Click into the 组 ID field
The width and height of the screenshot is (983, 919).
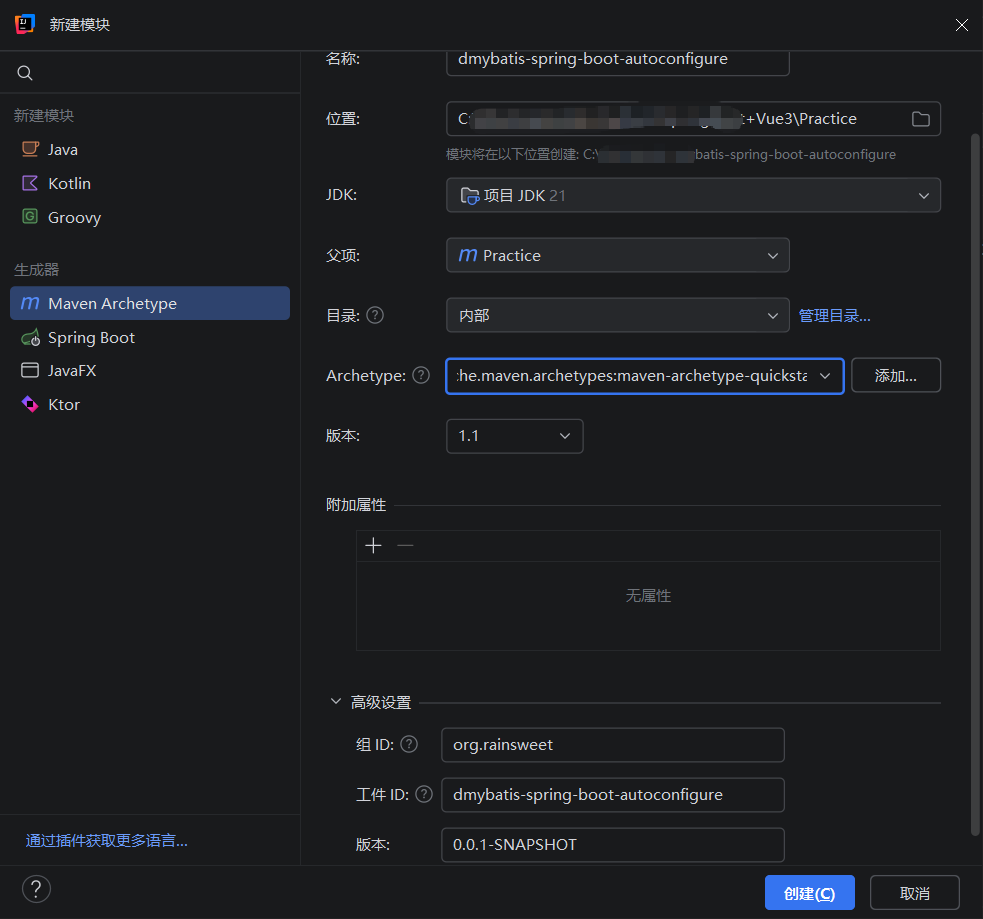coord(612,745)
